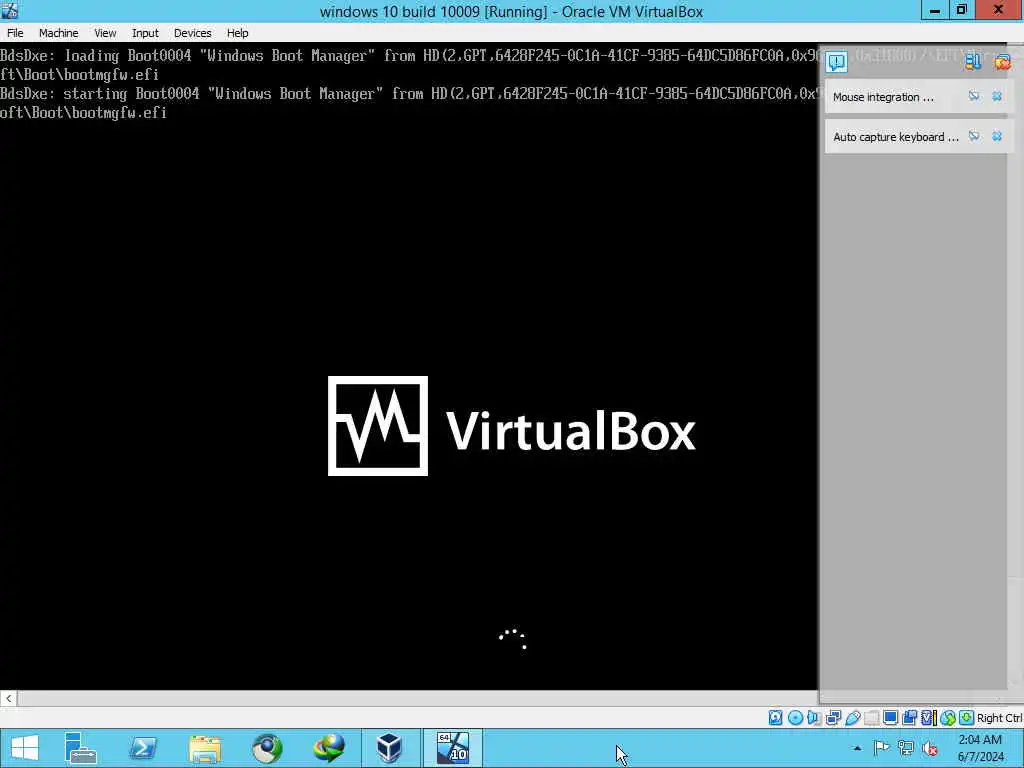Expand the Auto capture keyboard notification text
This screenshot has height=768, width=1024.
click(895, 137)
